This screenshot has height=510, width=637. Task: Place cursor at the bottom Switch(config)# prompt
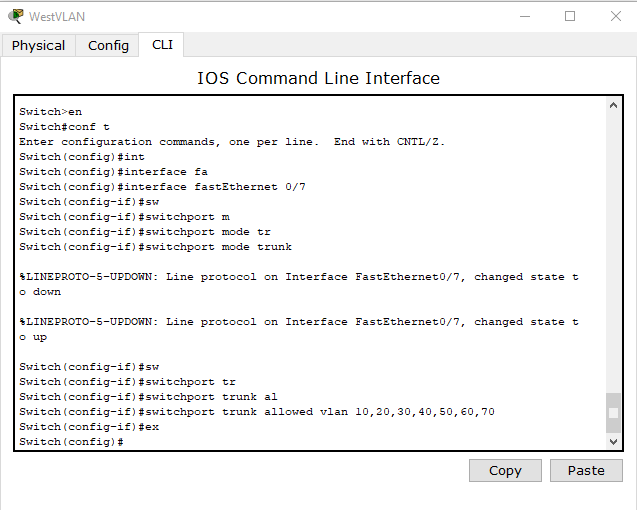tap(71, 442)
